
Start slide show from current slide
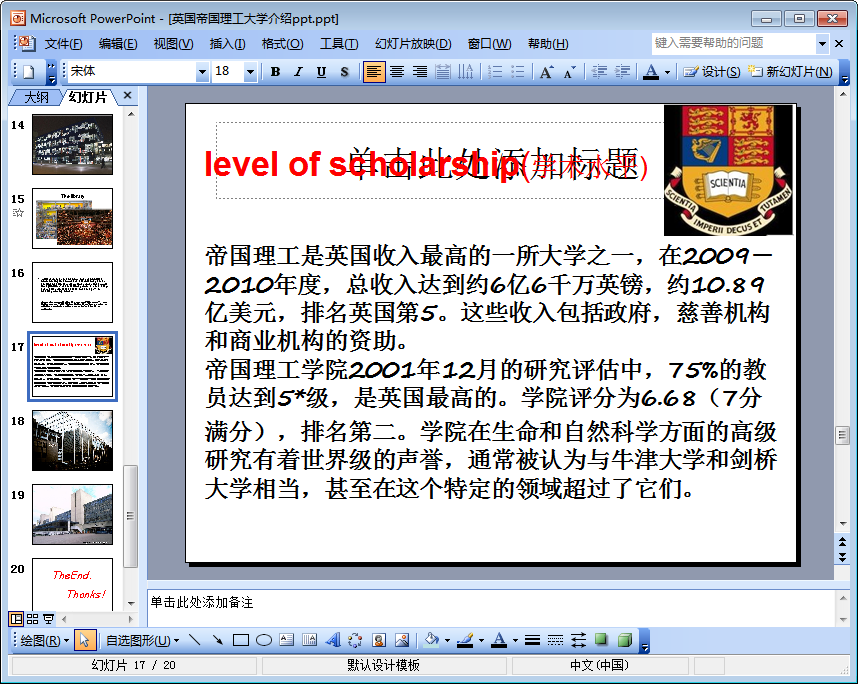point(49,619)
